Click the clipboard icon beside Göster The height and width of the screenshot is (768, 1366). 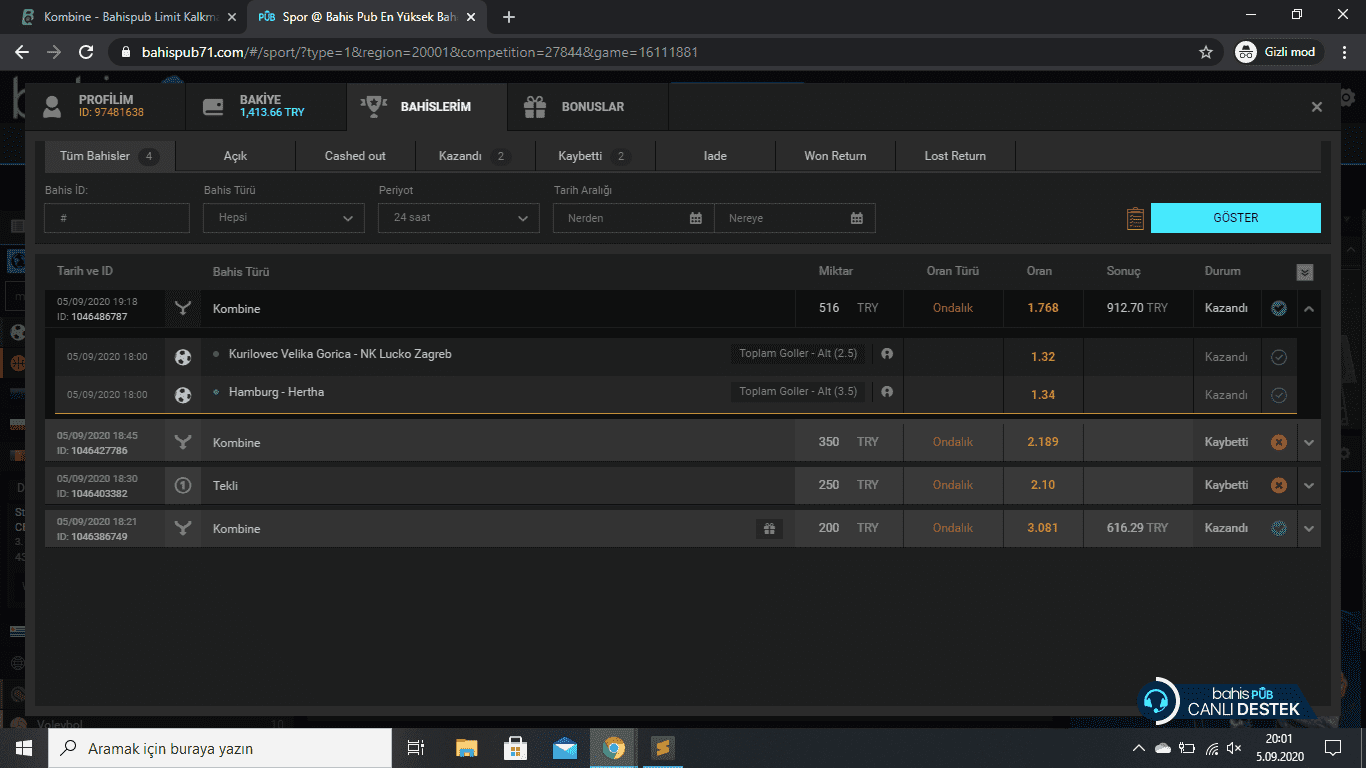click(1135, 218)
